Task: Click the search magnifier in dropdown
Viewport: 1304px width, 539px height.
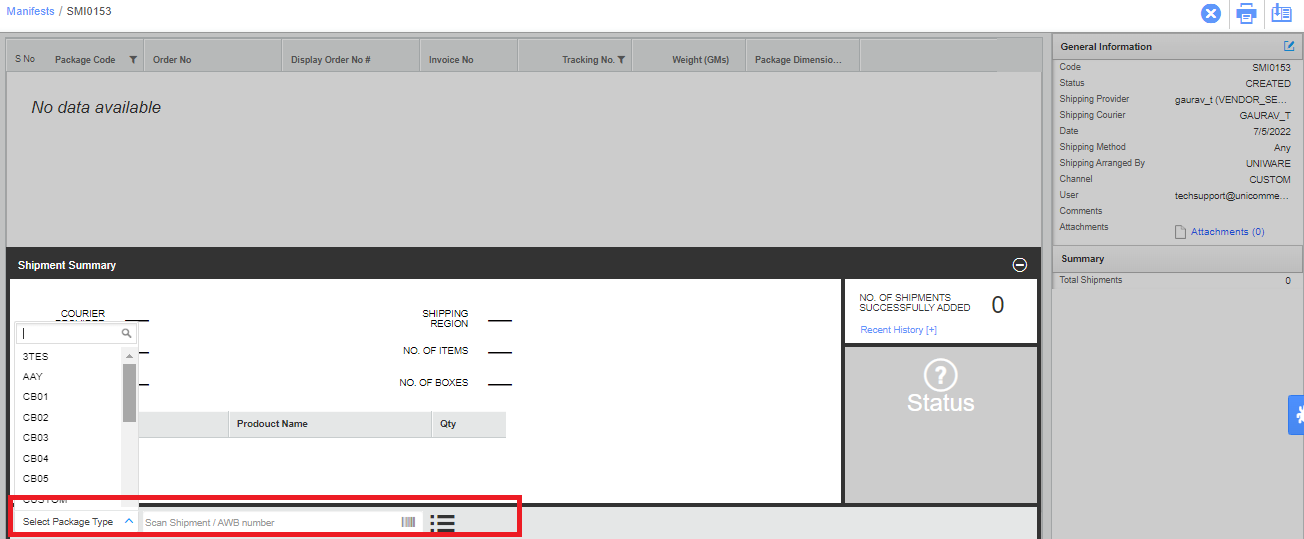Action: point(126,334)
